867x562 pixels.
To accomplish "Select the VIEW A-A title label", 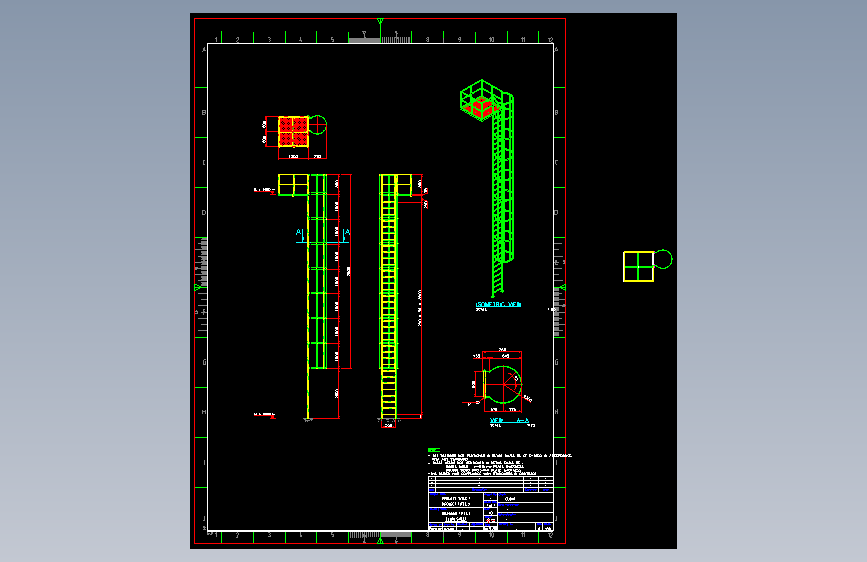I will 509,420.
